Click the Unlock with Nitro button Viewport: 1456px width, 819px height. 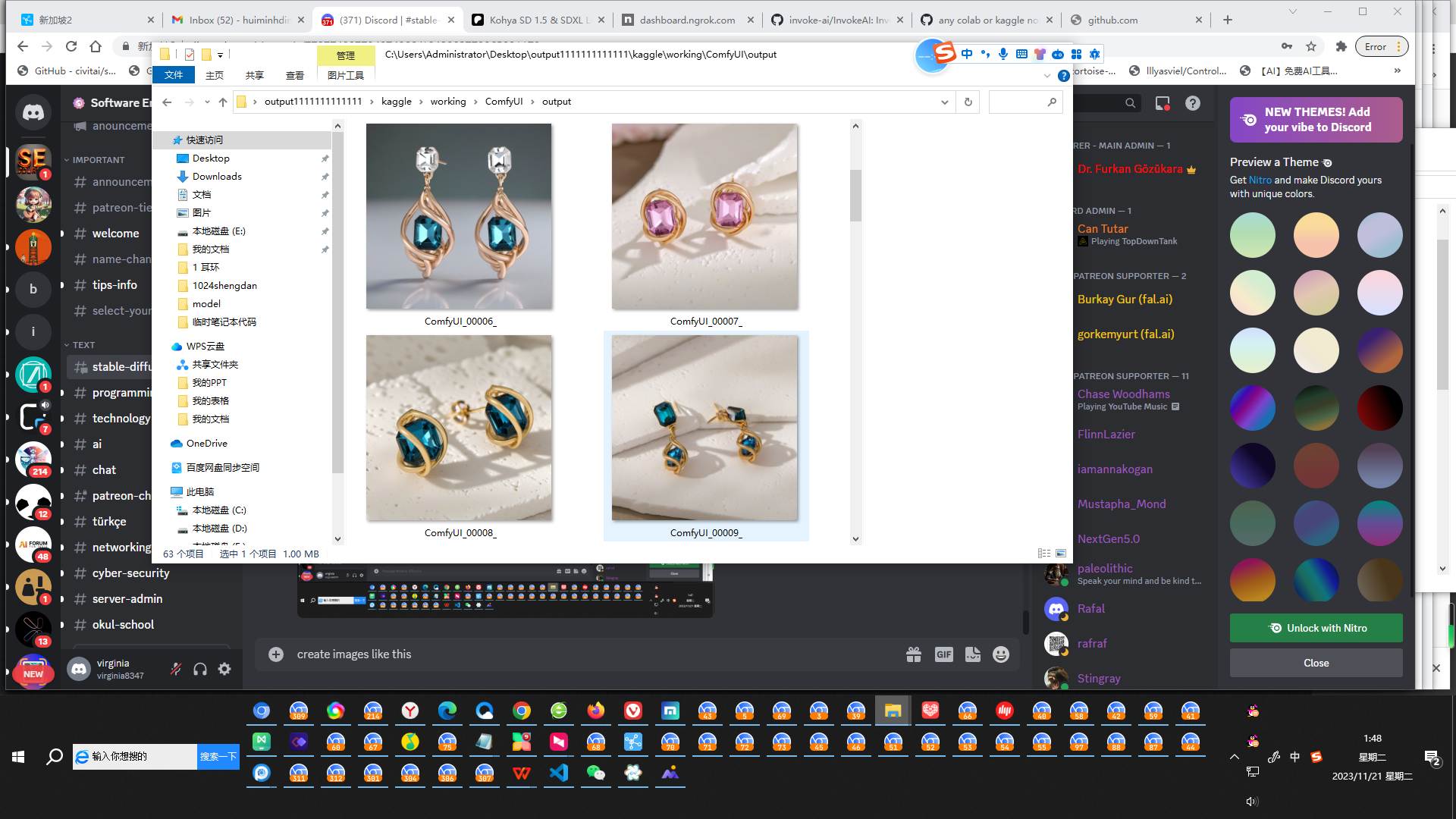tap(1316, 628)
